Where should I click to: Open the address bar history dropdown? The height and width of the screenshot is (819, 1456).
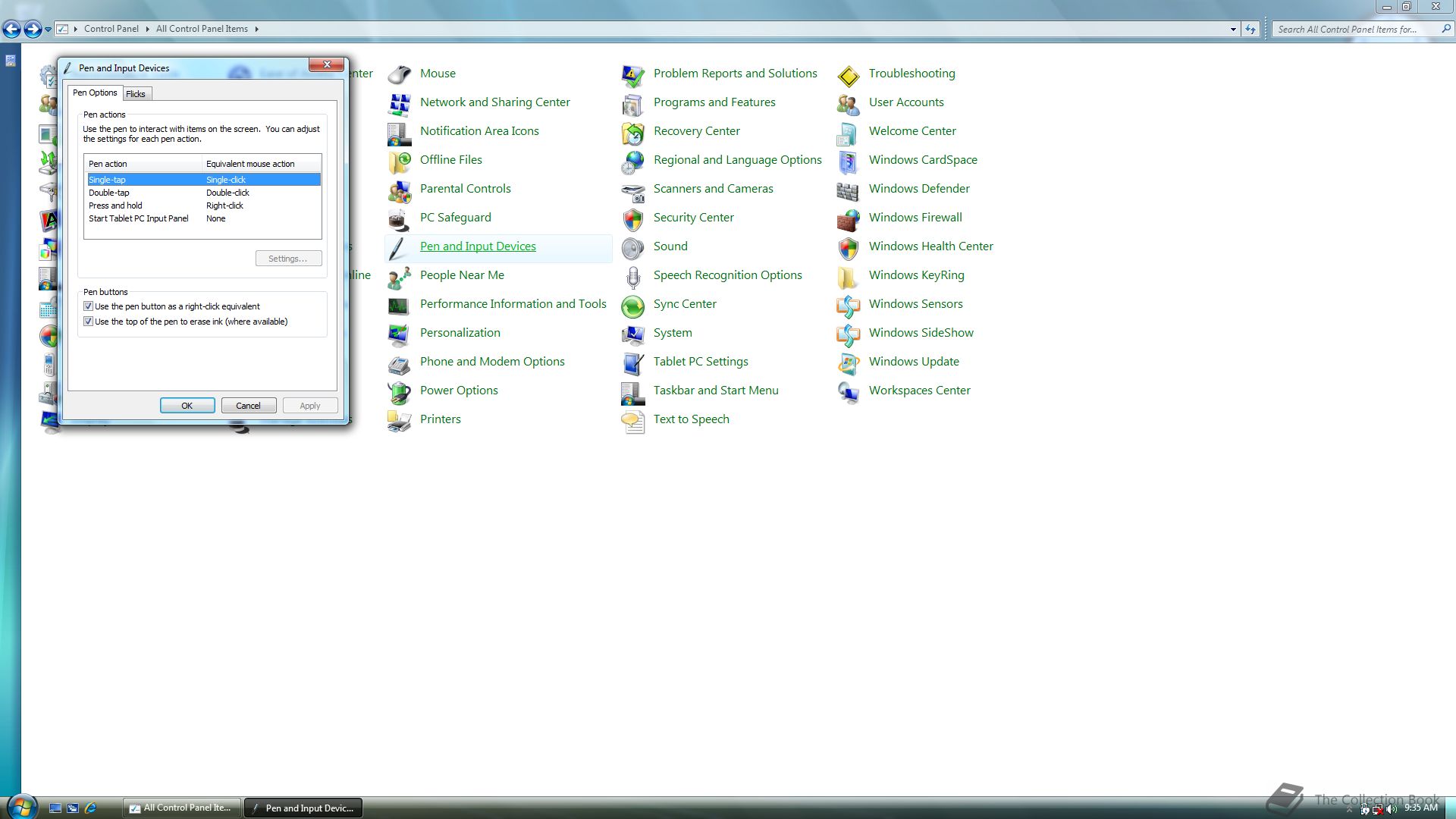[1233, 29]
